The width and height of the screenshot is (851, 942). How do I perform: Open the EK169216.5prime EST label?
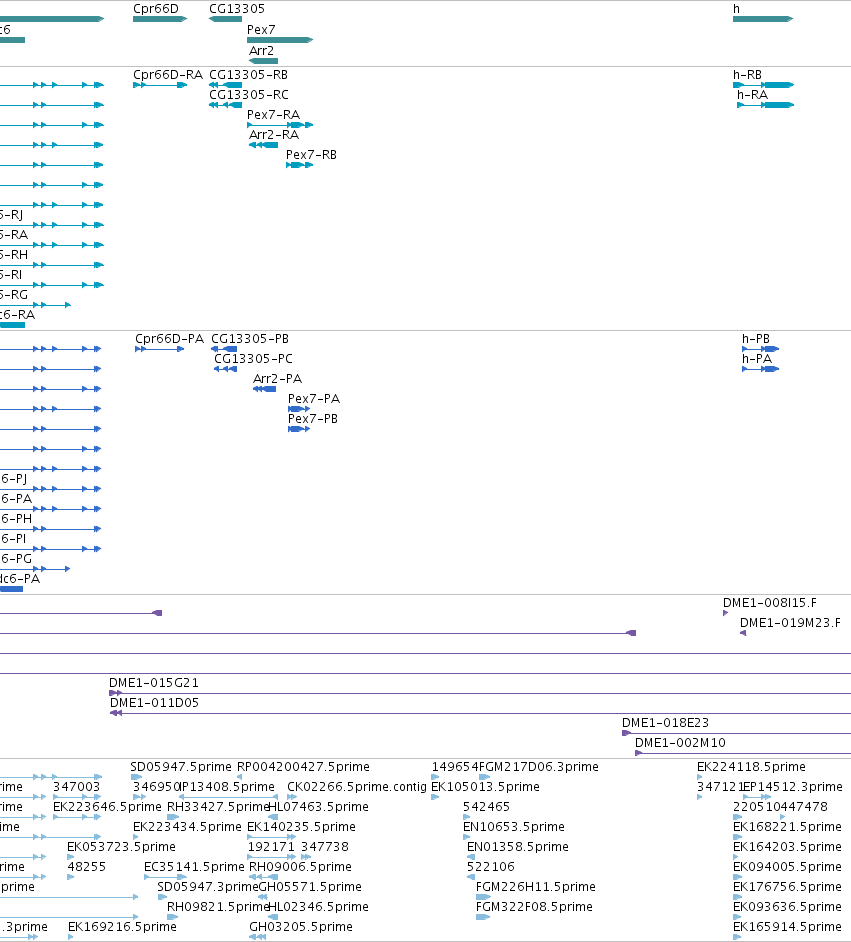click(x=123, y=926)
